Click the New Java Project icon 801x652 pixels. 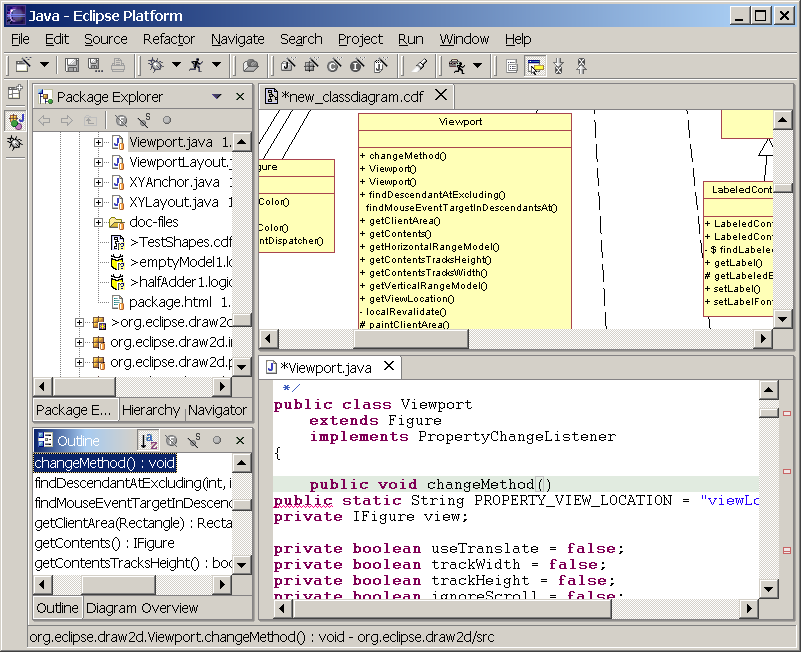coord(288,65)
